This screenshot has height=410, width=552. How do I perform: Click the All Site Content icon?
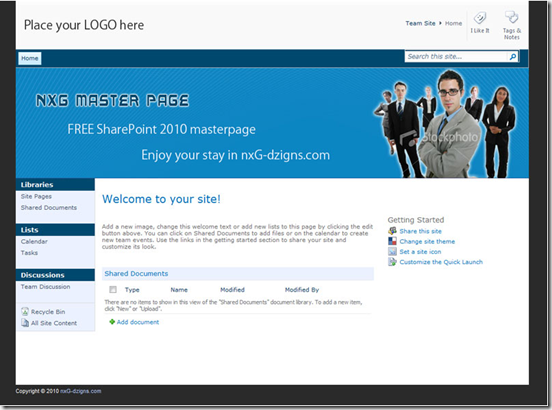click(25, 323)
